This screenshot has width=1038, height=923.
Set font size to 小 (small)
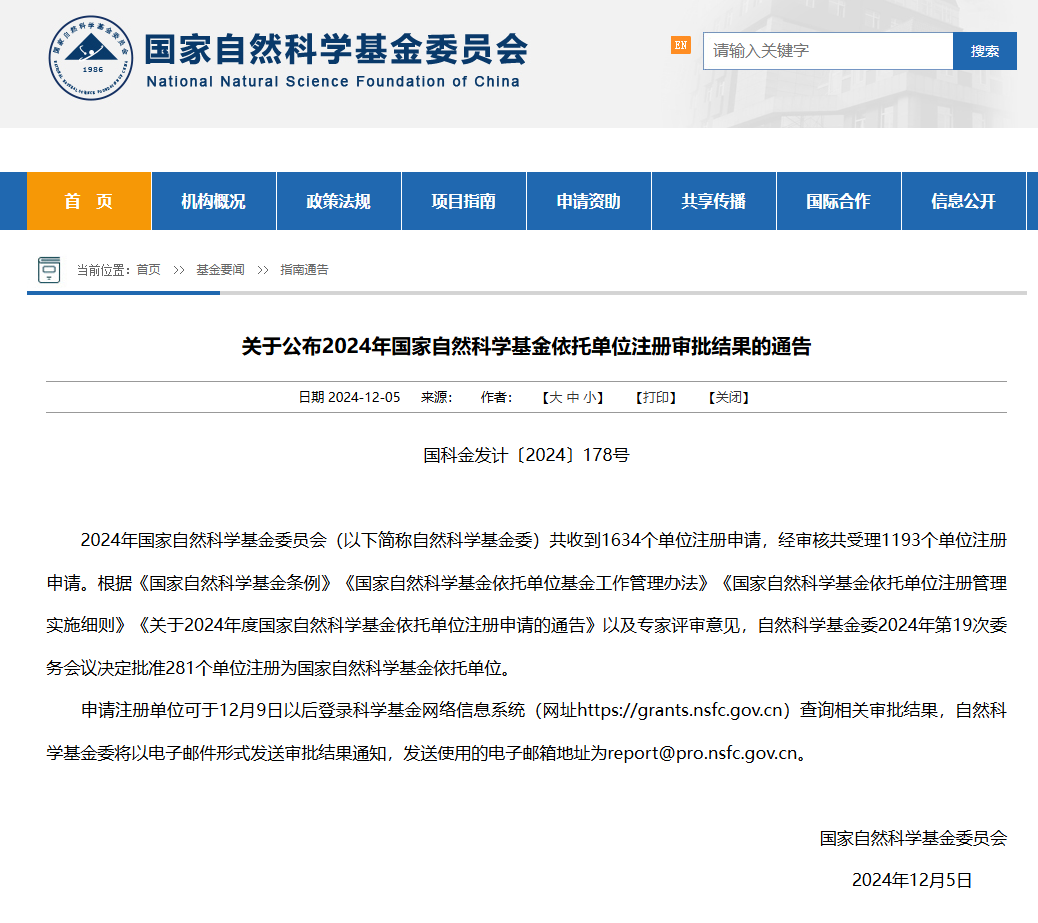click(x=590, y=397)
